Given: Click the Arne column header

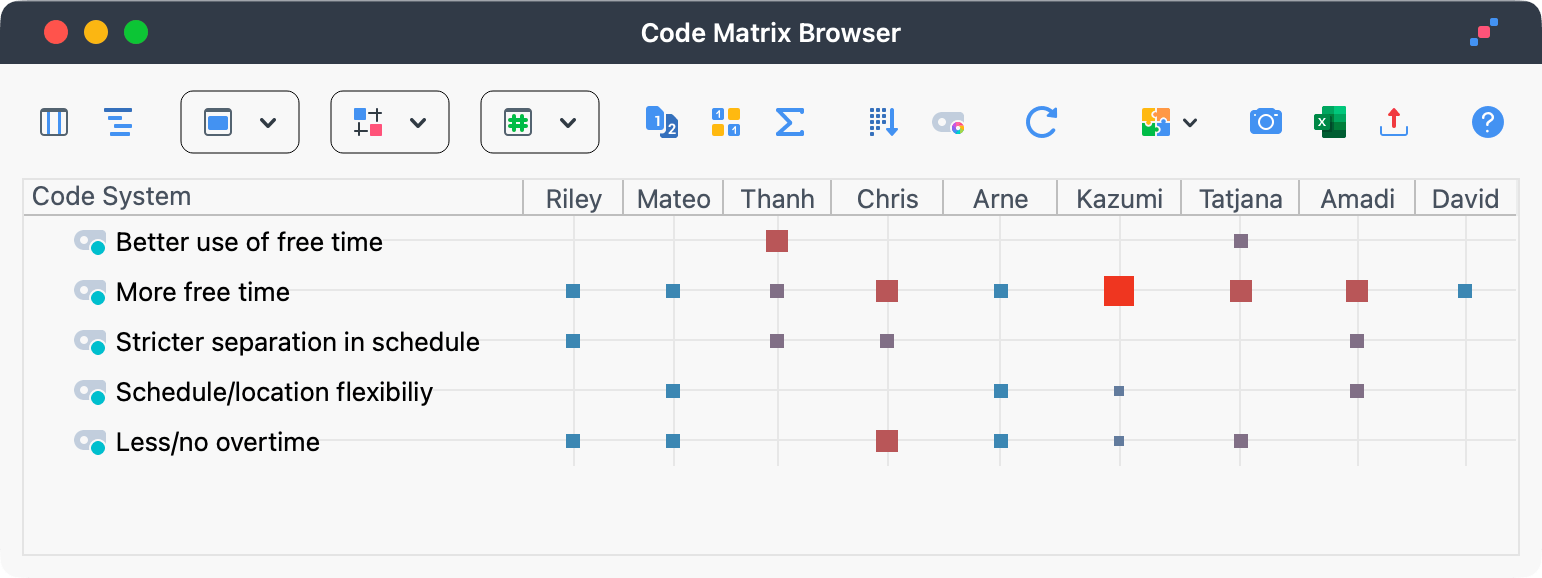Looking at the screenshot, I should coord(1000,198).
